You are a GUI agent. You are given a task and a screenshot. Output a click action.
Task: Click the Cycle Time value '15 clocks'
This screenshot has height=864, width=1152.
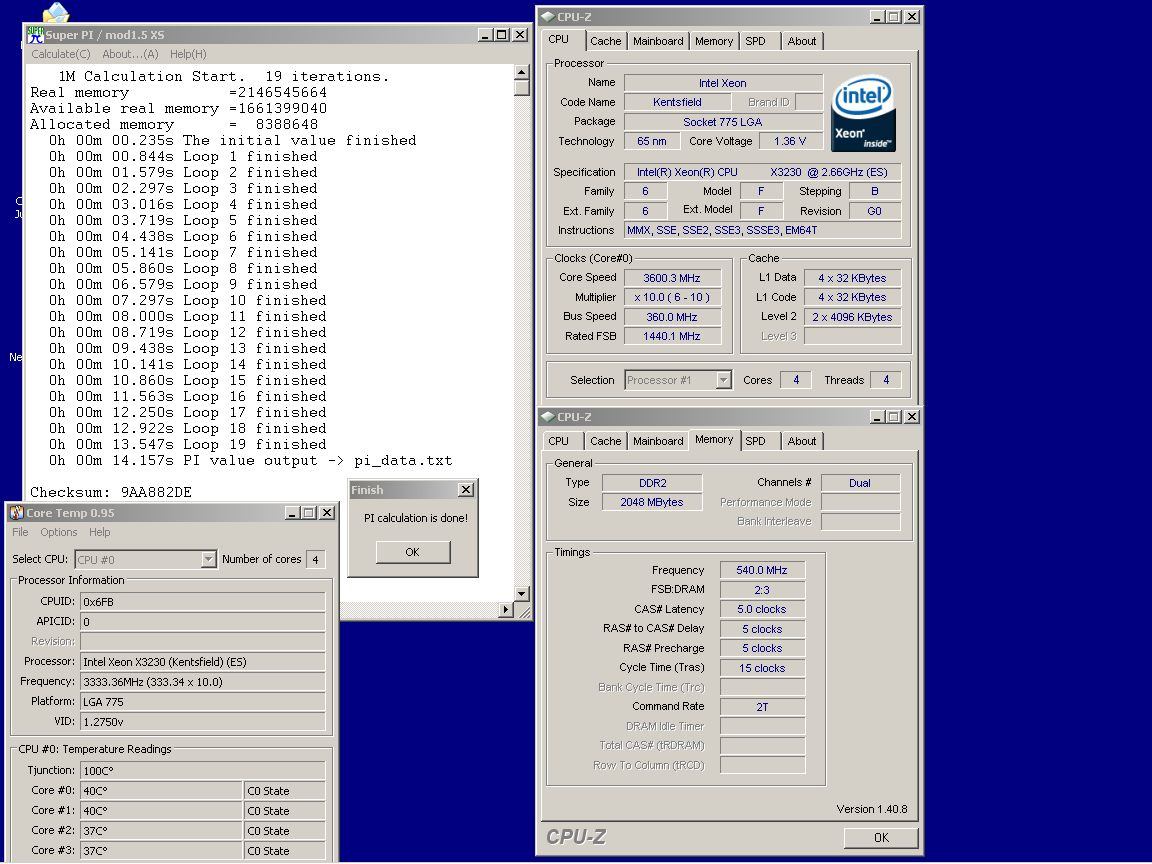coord(762,668)
